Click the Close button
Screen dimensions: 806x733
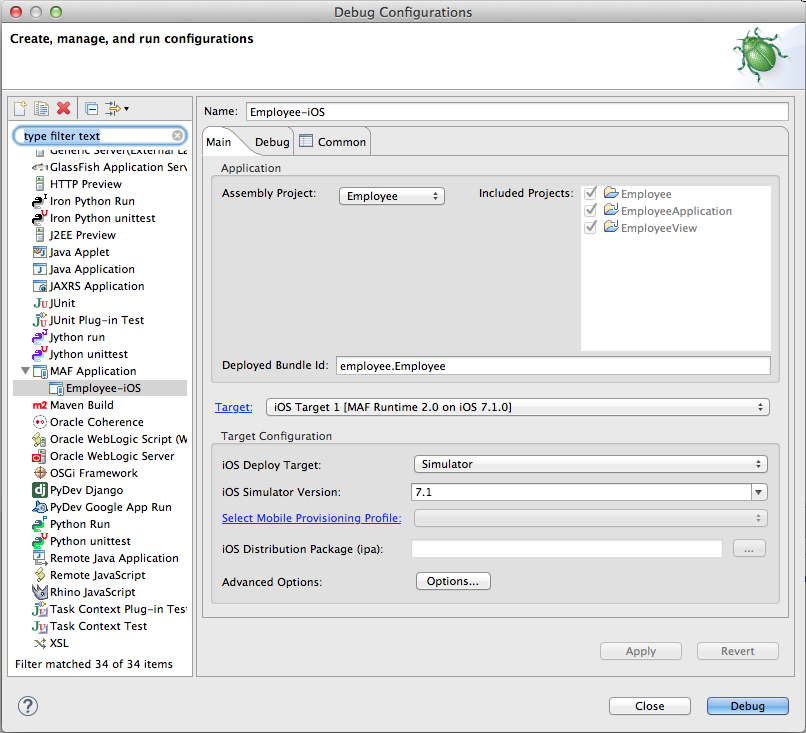tap(650, 706)
